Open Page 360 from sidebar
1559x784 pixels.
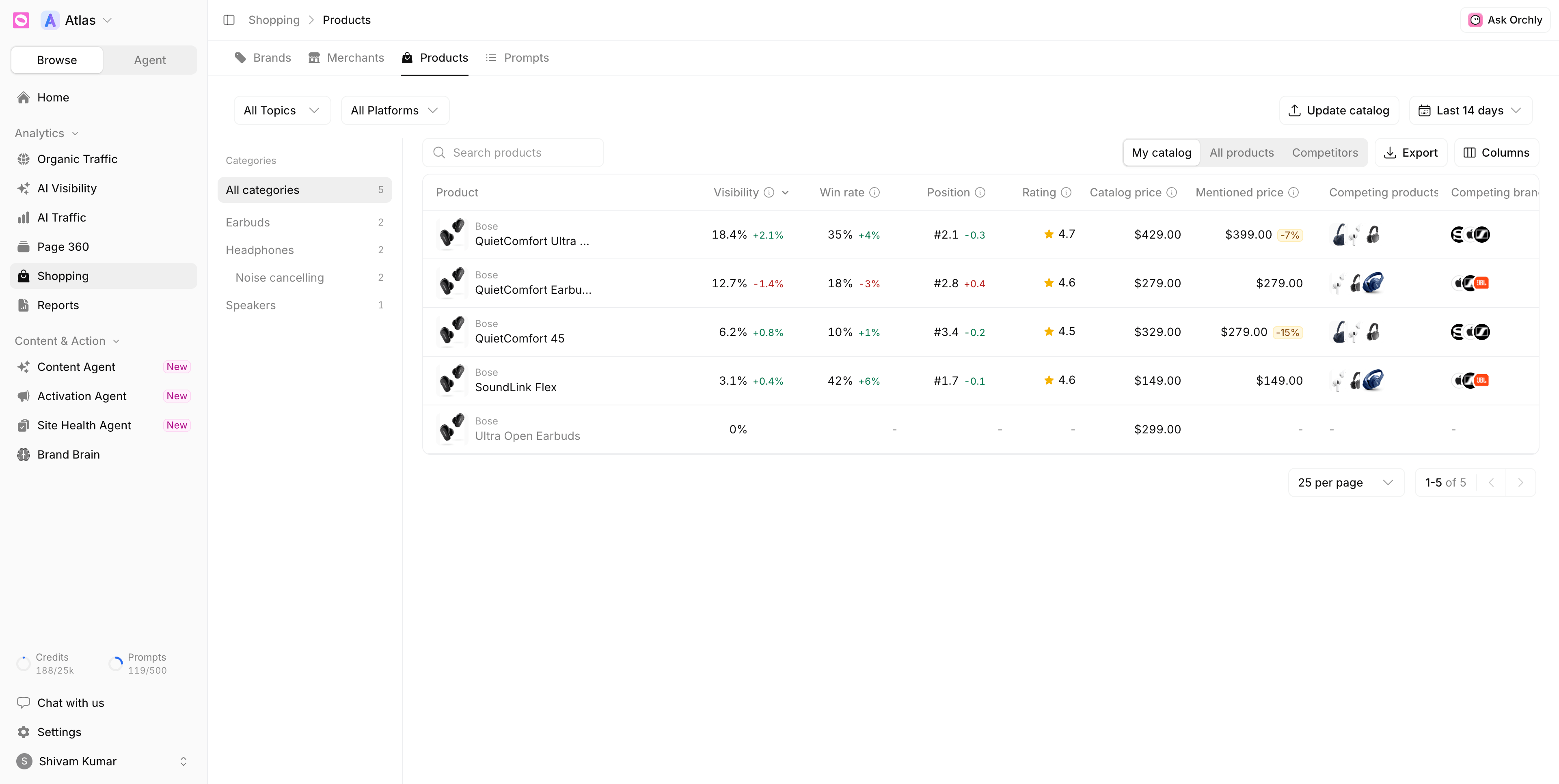(104, 247)
